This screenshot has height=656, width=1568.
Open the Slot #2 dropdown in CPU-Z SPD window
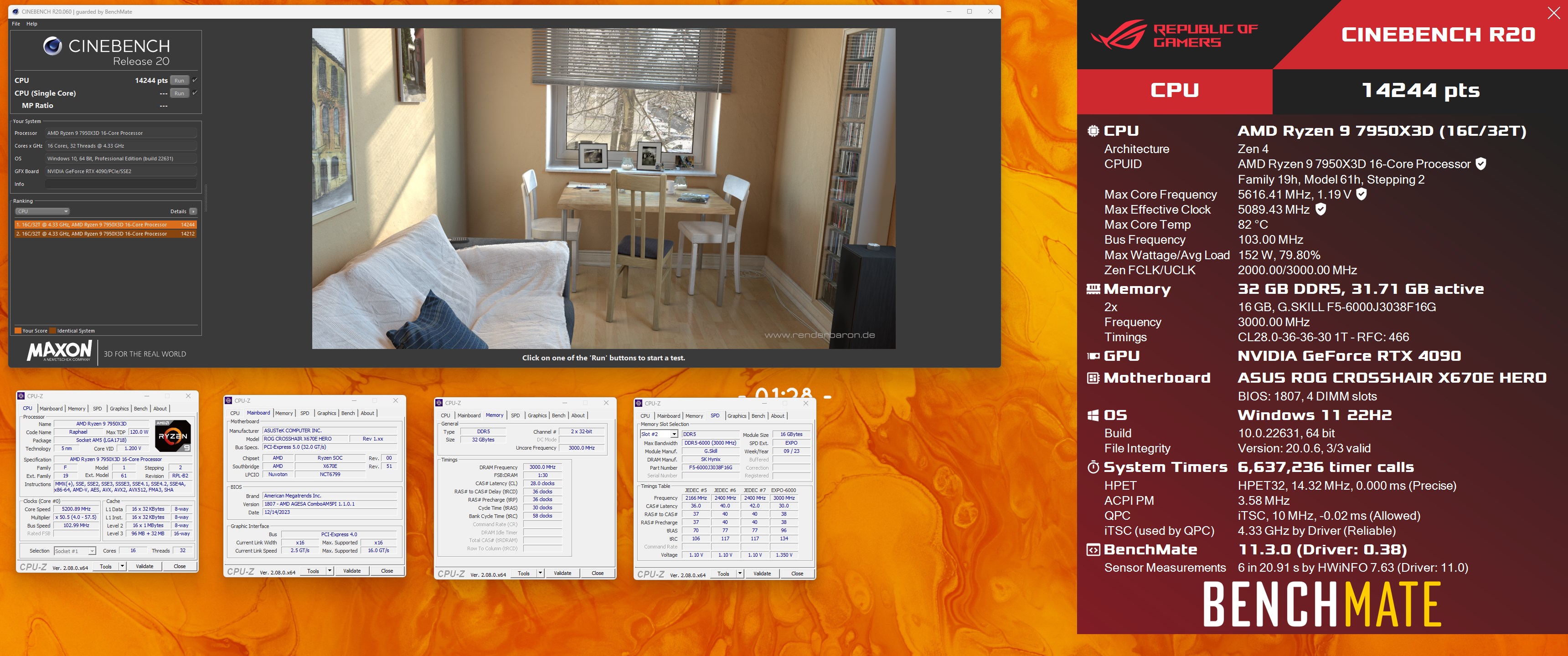pyautogui.click(x=659, y=434)
